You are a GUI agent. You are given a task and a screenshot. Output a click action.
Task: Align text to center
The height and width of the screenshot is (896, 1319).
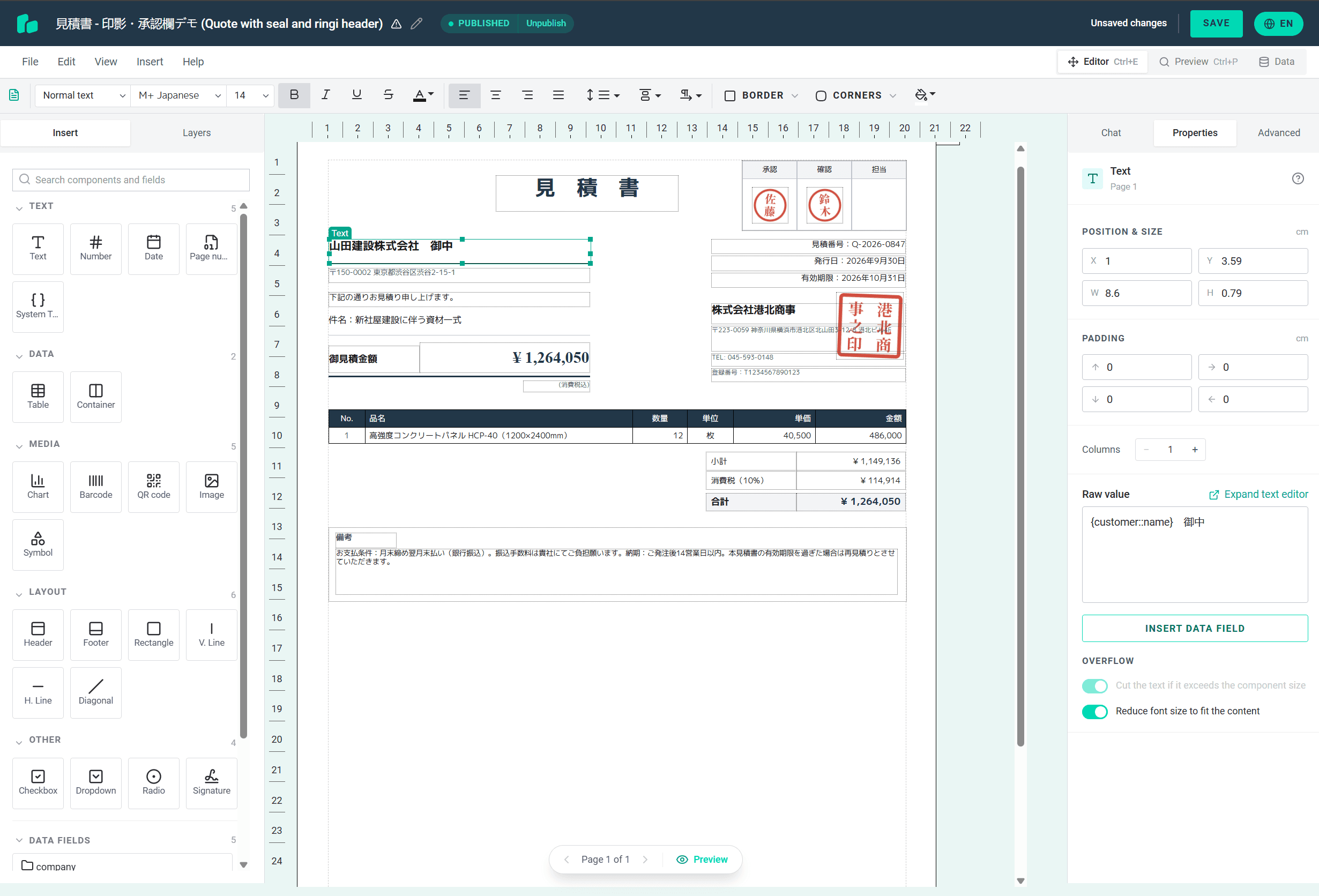pyautogui.click(x=495, y=95)
